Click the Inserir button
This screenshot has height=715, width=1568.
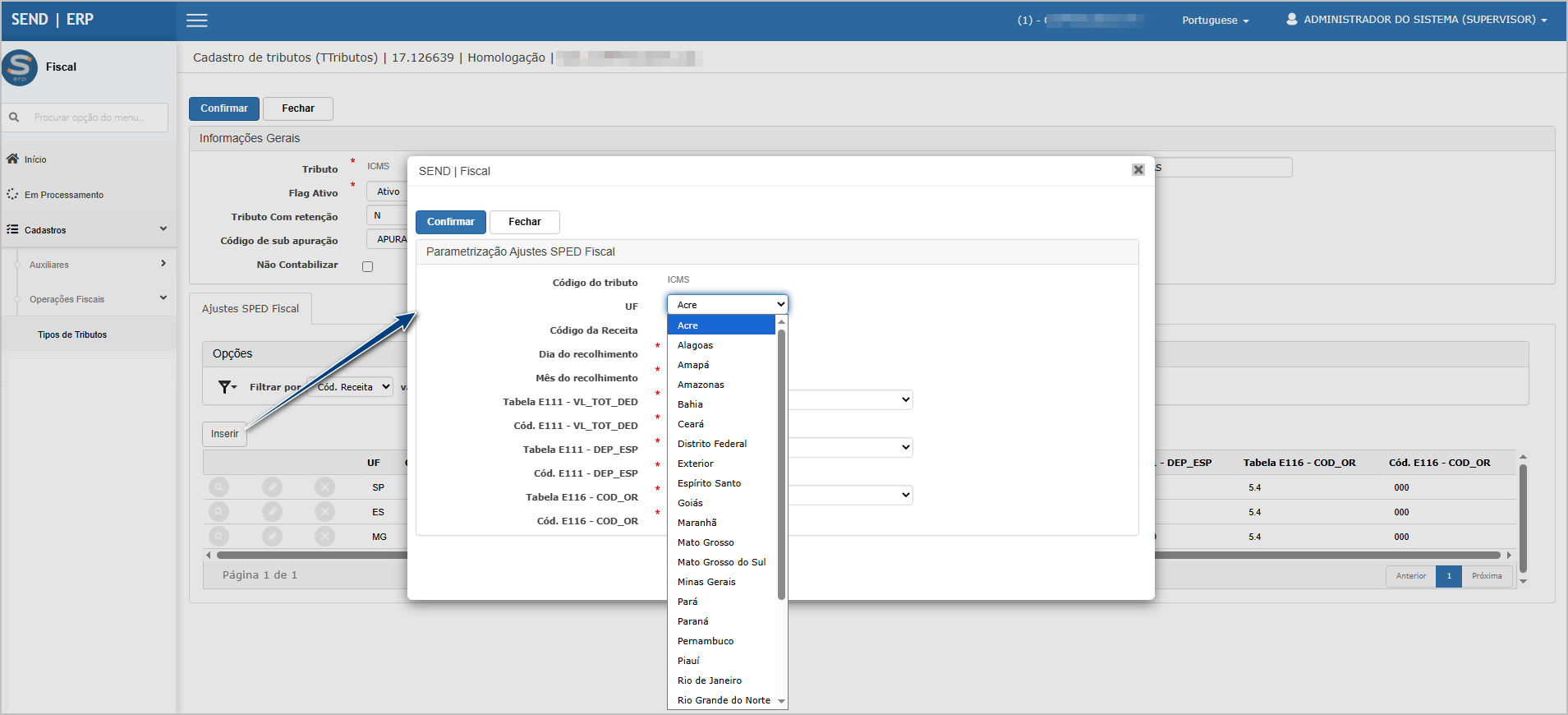(224, 434)
